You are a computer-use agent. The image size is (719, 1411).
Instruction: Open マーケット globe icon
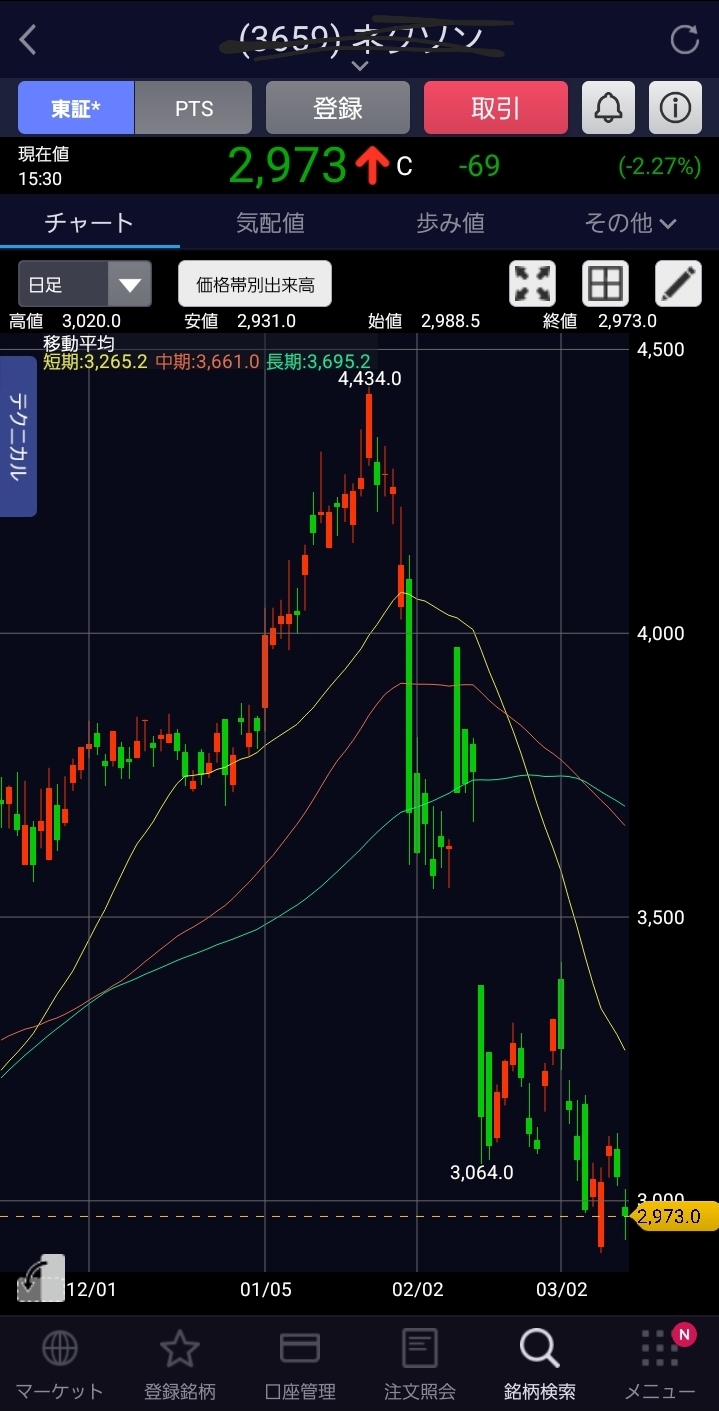[59, 1363]
